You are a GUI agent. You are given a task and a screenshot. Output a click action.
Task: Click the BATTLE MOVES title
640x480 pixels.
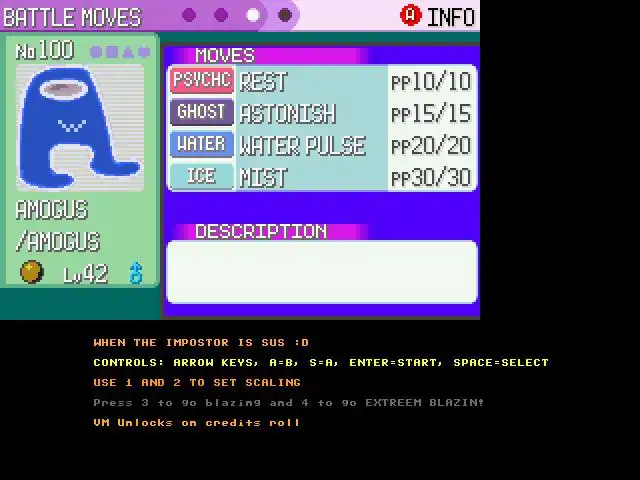click(72, 18)
